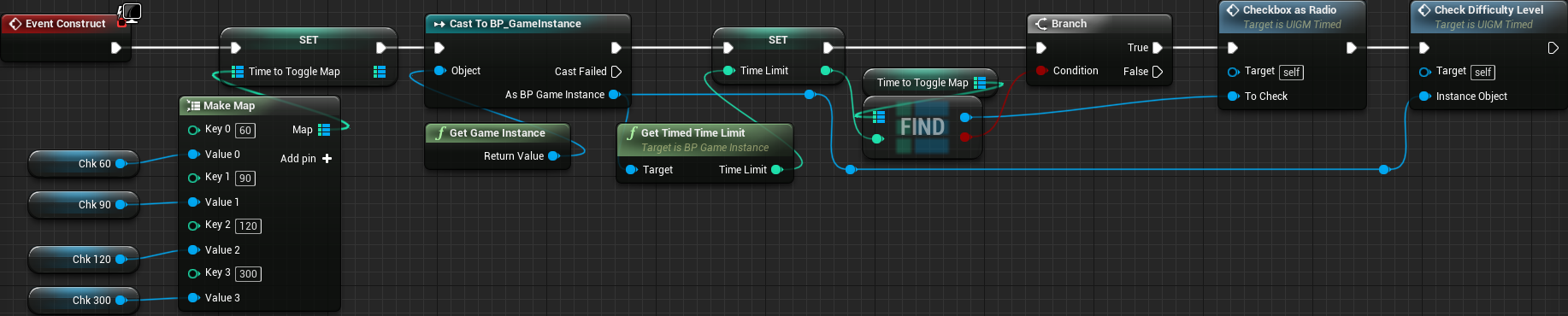
Task: Select the Chk 120 variable node
Action: 83,260
